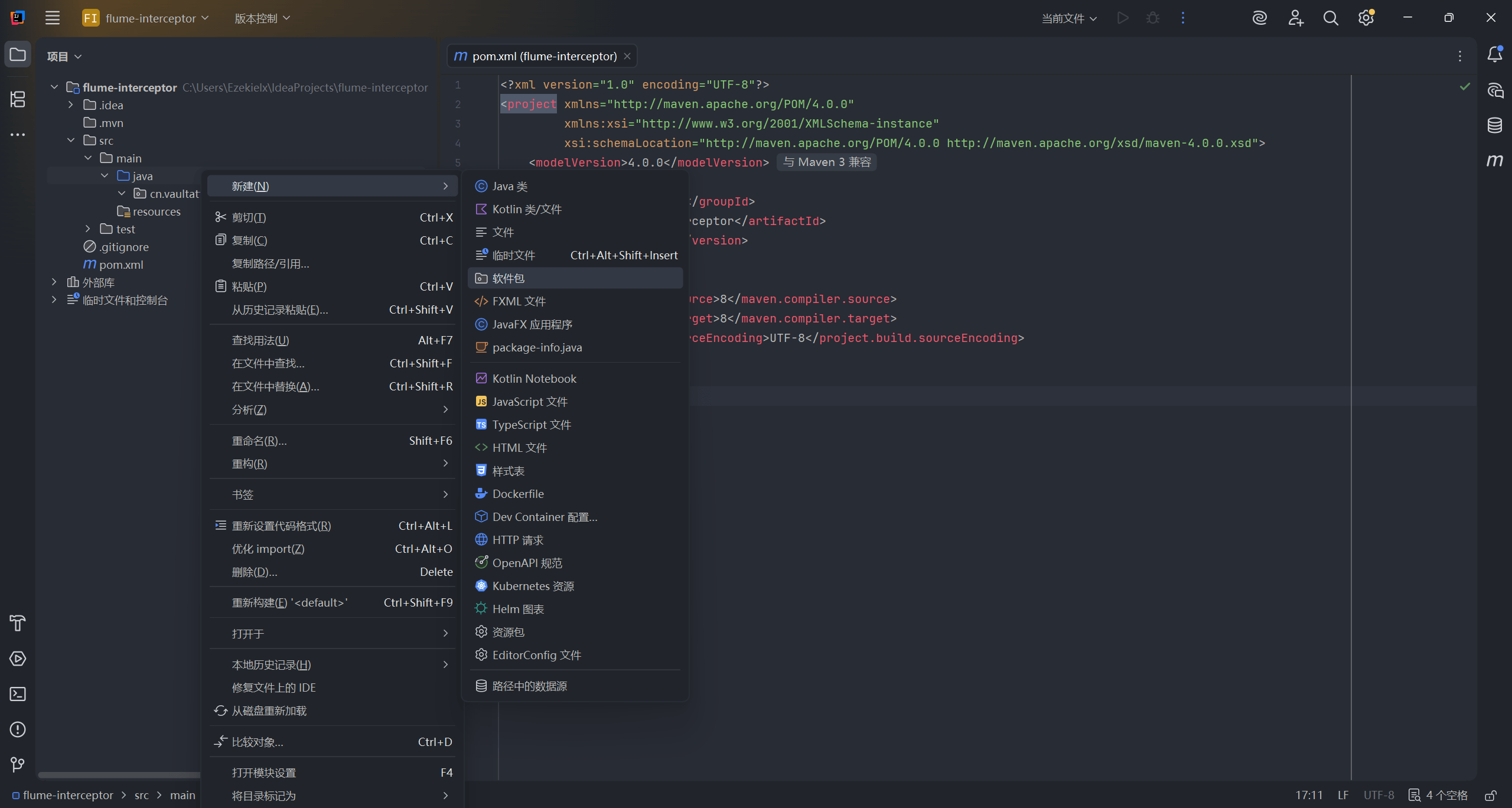This screenshot has width=1512, height=808.
Task: Open the Build hammer tool window
Action: (x=18, y=623)
